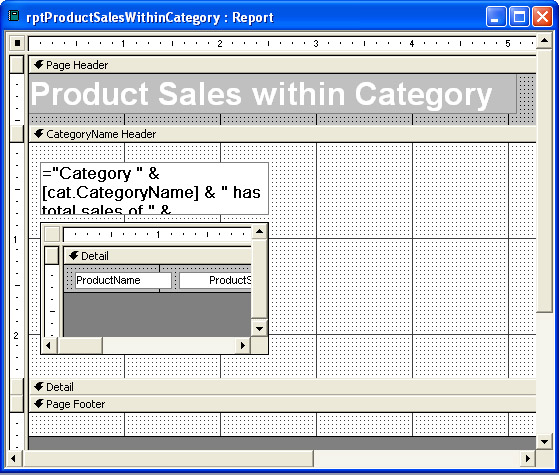Click the main window vertical scrollbar thumb
The image size is (559, 475).
(x=544, y=182)
